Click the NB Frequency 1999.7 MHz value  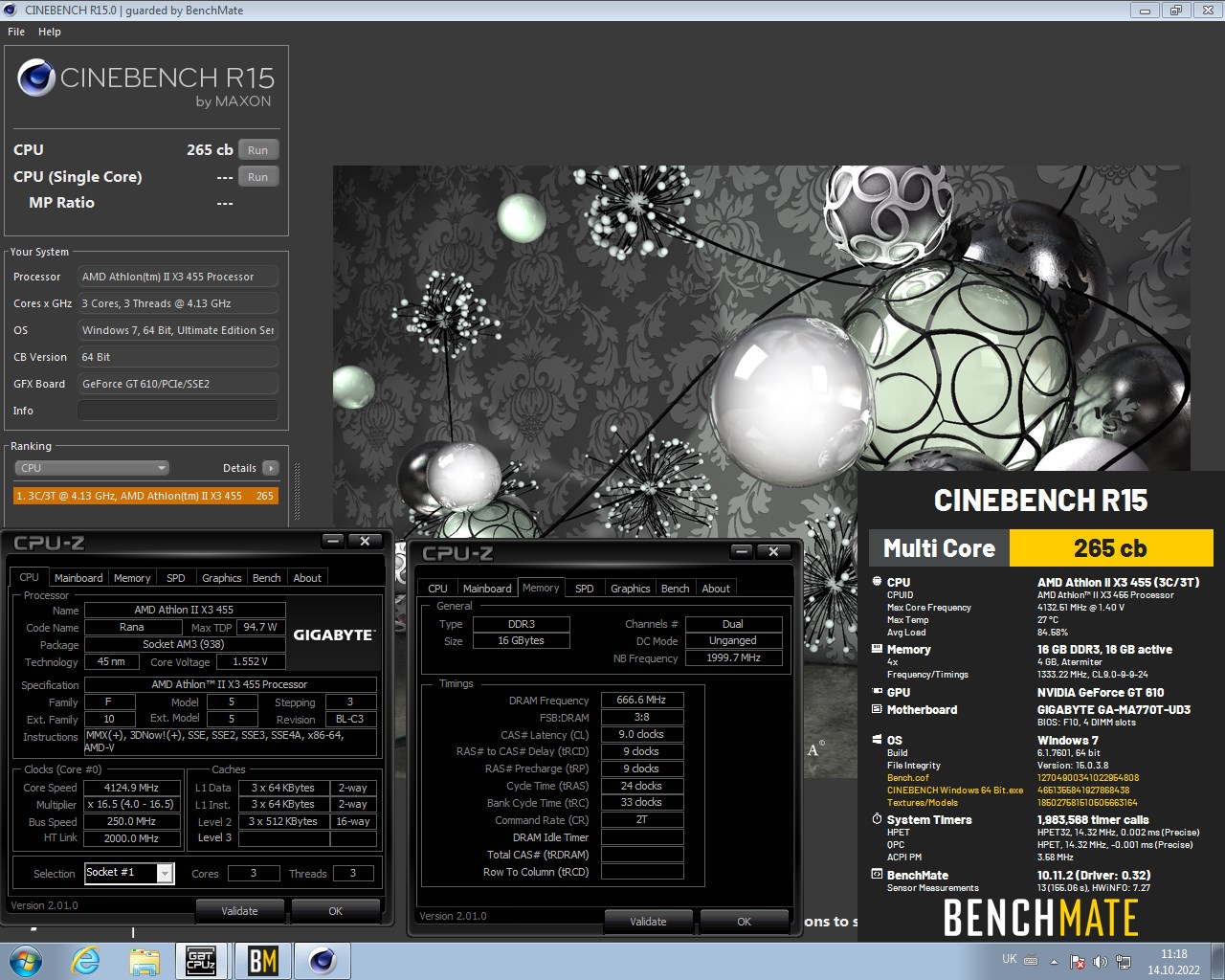[733, 657]
